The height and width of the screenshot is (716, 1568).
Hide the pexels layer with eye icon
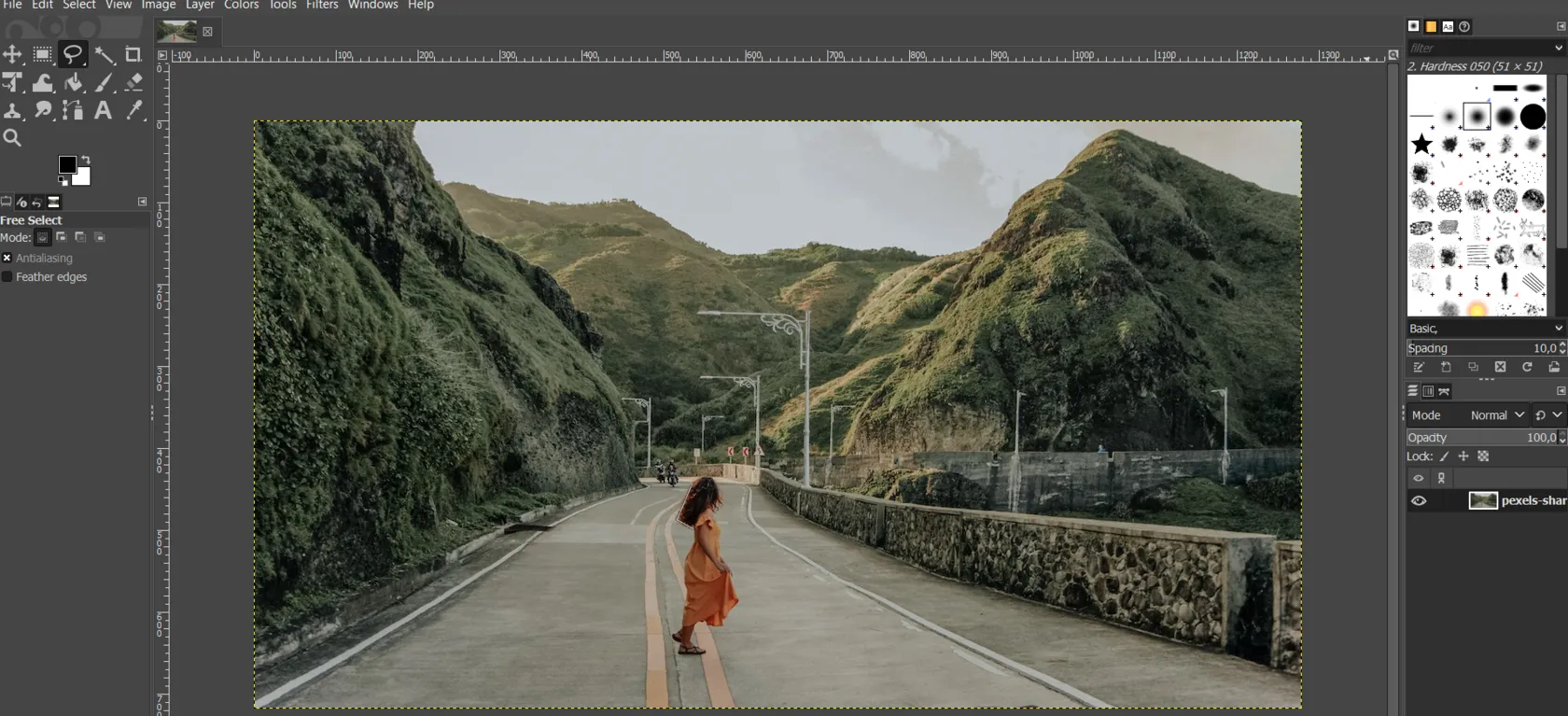(1419, 500)
